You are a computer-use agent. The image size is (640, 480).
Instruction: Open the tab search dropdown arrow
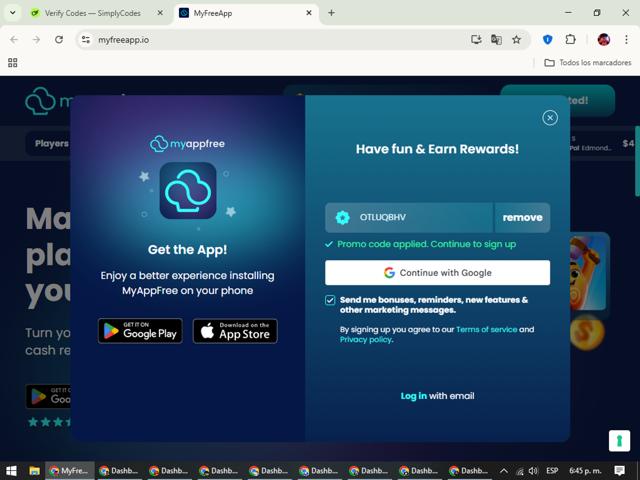pyautogui.click(x=13, y=13)
